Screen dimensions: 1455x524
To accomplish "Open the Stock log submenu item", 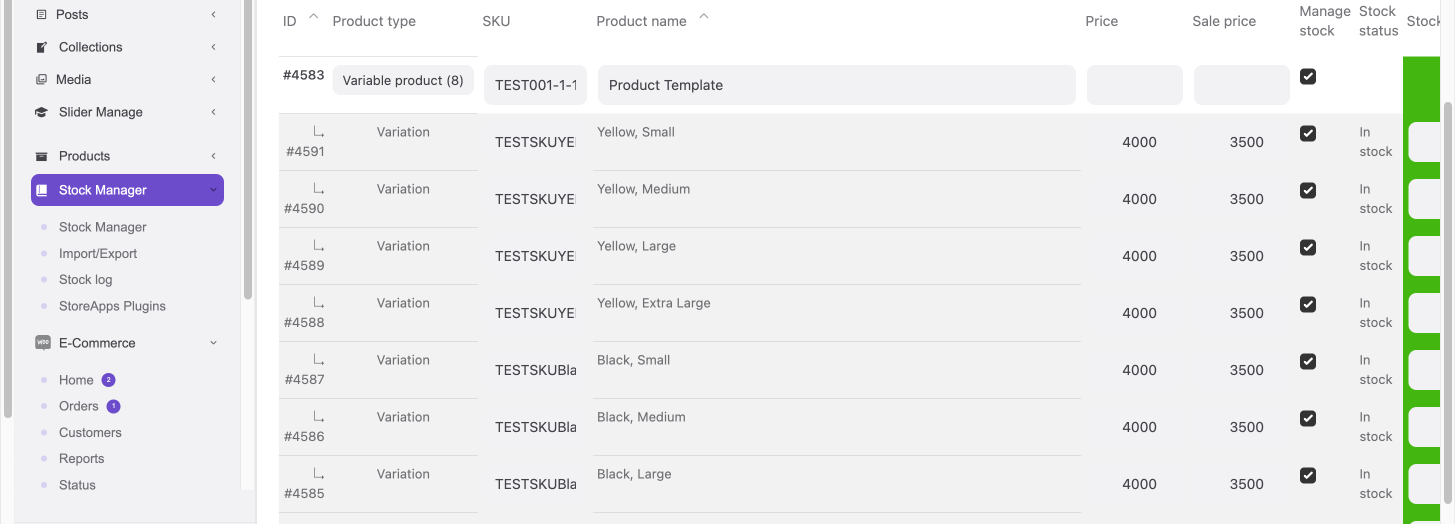I will coord(85,280).
